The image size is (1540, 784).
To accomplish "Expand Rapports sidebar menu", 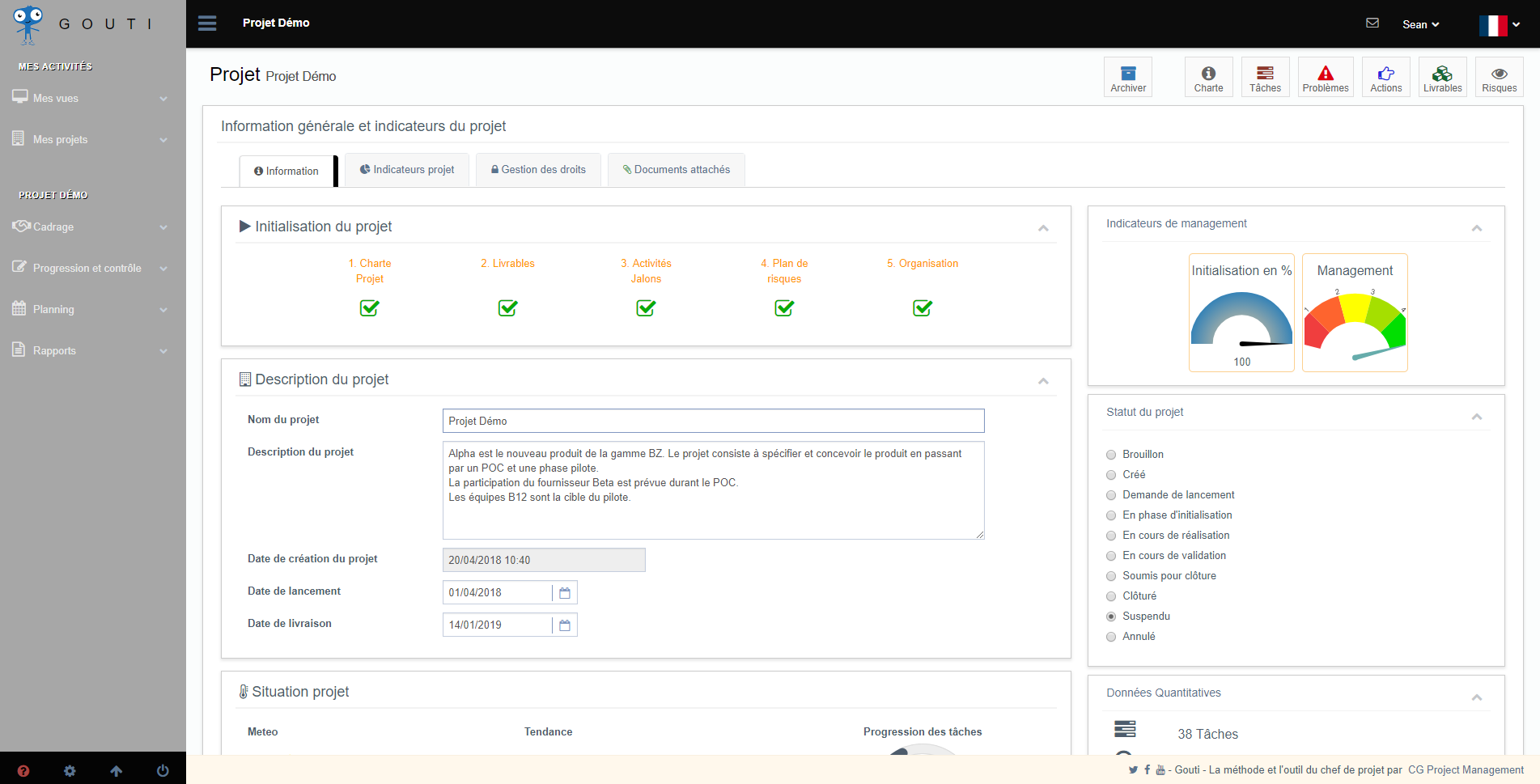I will pos(92,350).
